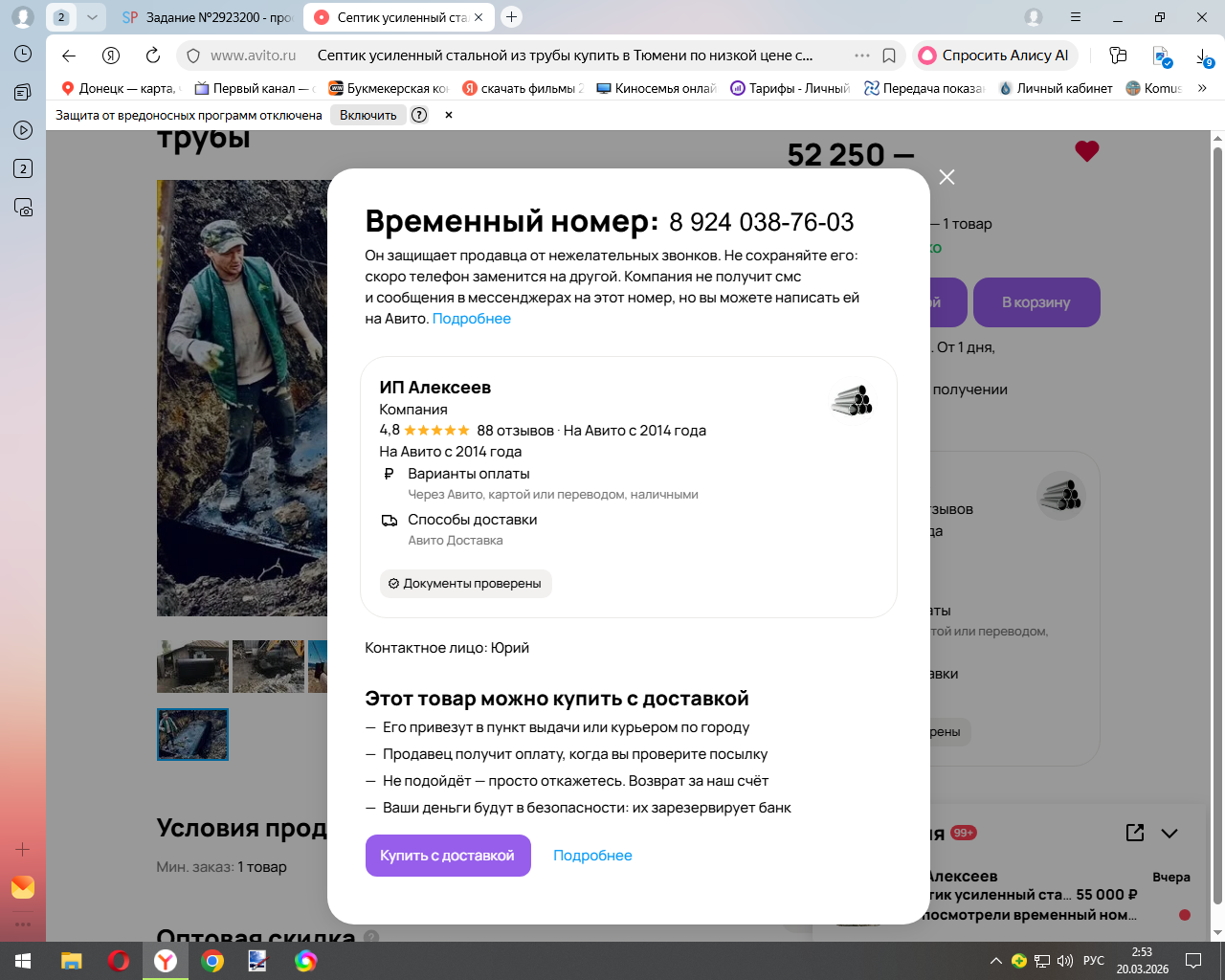
Task: Open Google Chrome from the taskbar
Action: 212,961
